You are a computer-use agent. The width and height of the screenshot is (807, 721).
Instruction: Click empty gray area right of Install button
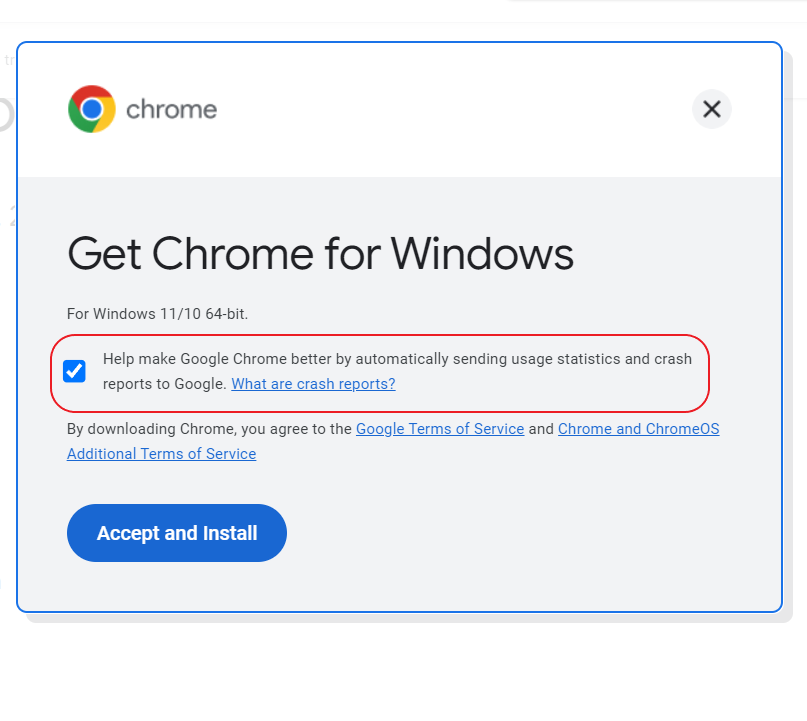pyautogui.click(x=515, y=533)
